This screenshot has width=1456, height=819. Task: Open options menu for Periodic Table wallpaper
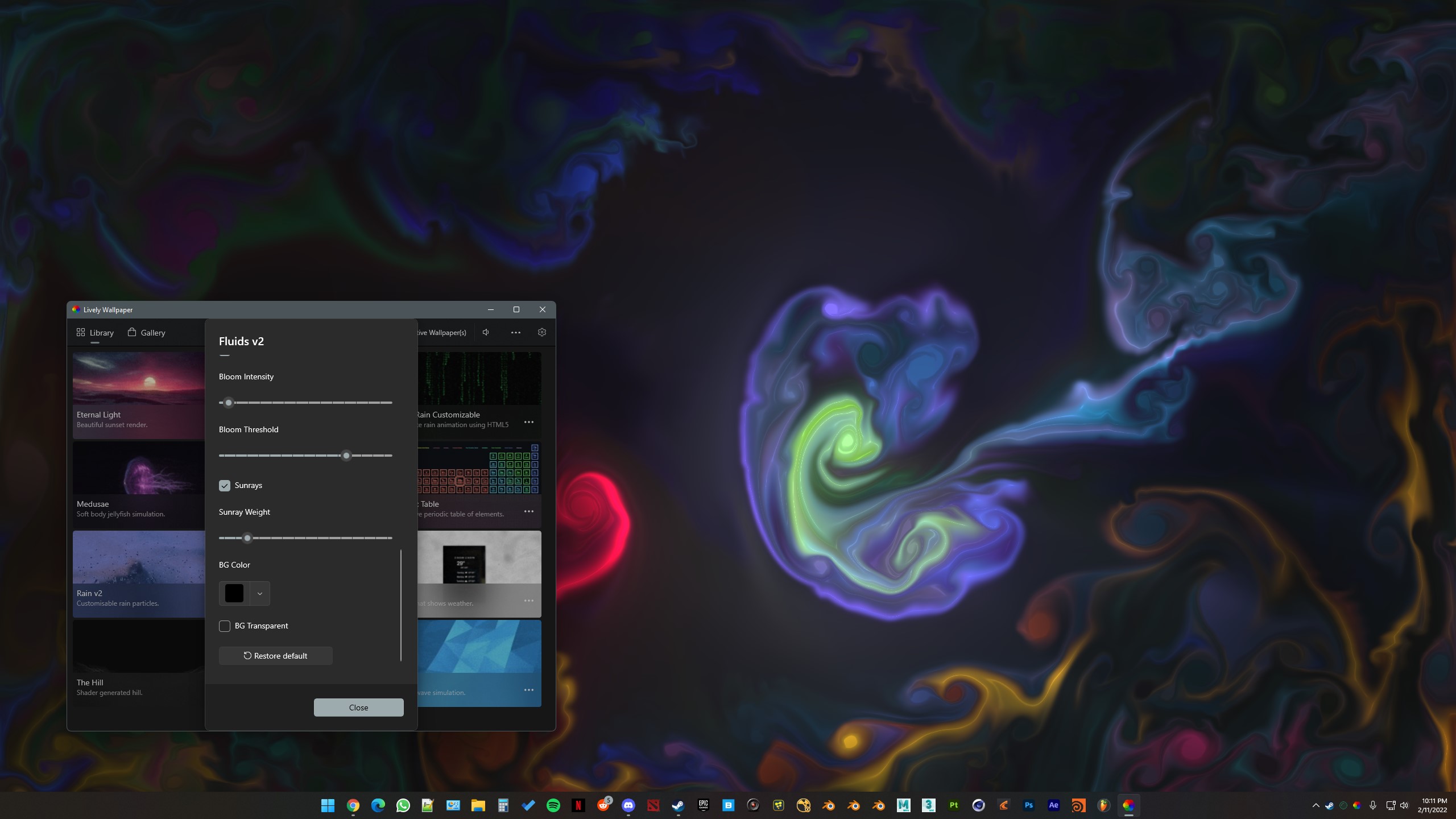pos(529,511)
